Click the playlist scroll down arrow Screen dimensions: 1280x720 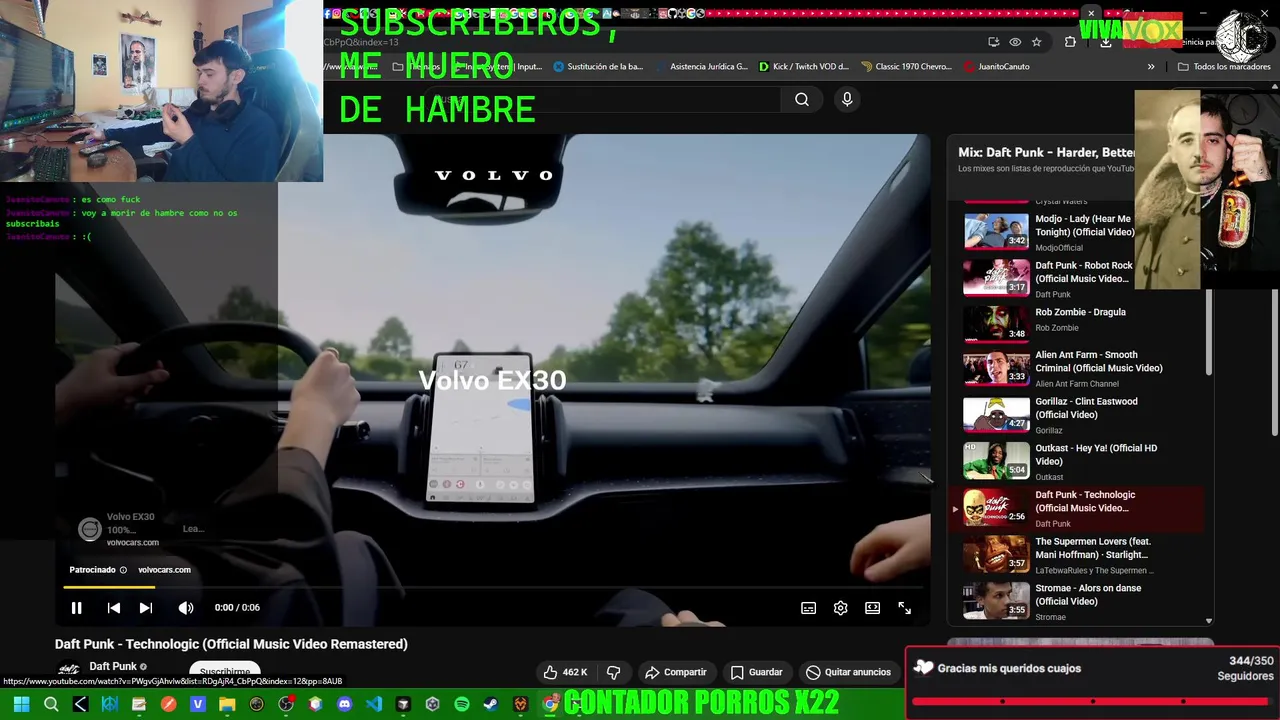click(1209, 621)
